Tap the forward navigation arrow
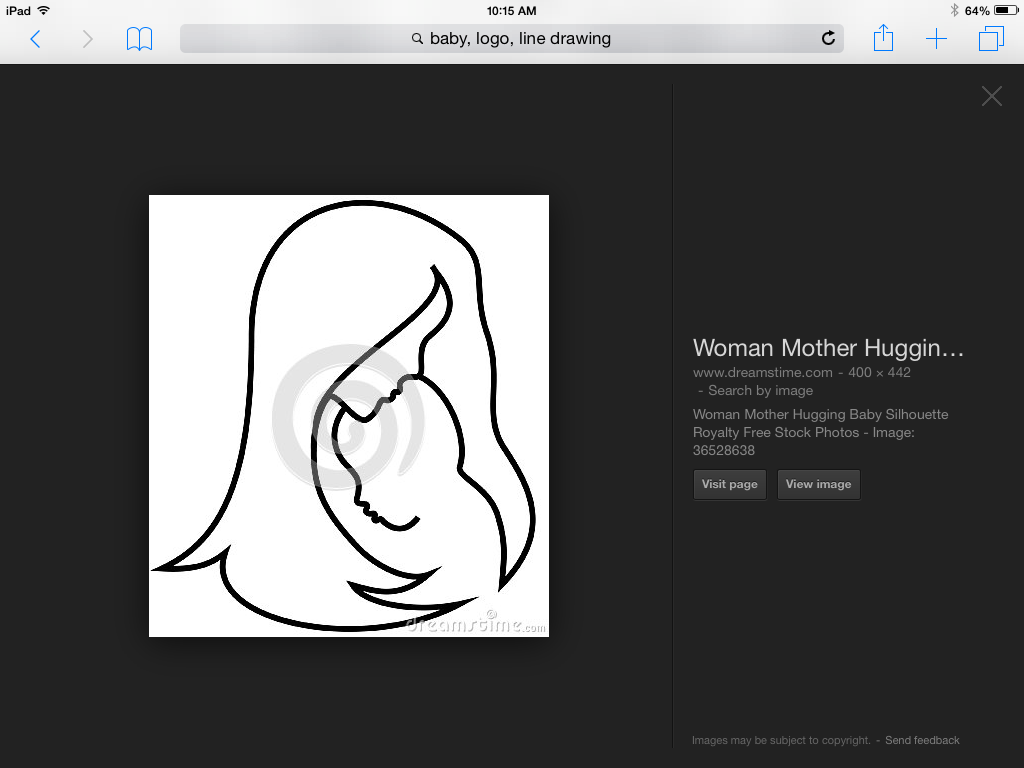Screen dimensions: 1024x768 pos(87,39)
